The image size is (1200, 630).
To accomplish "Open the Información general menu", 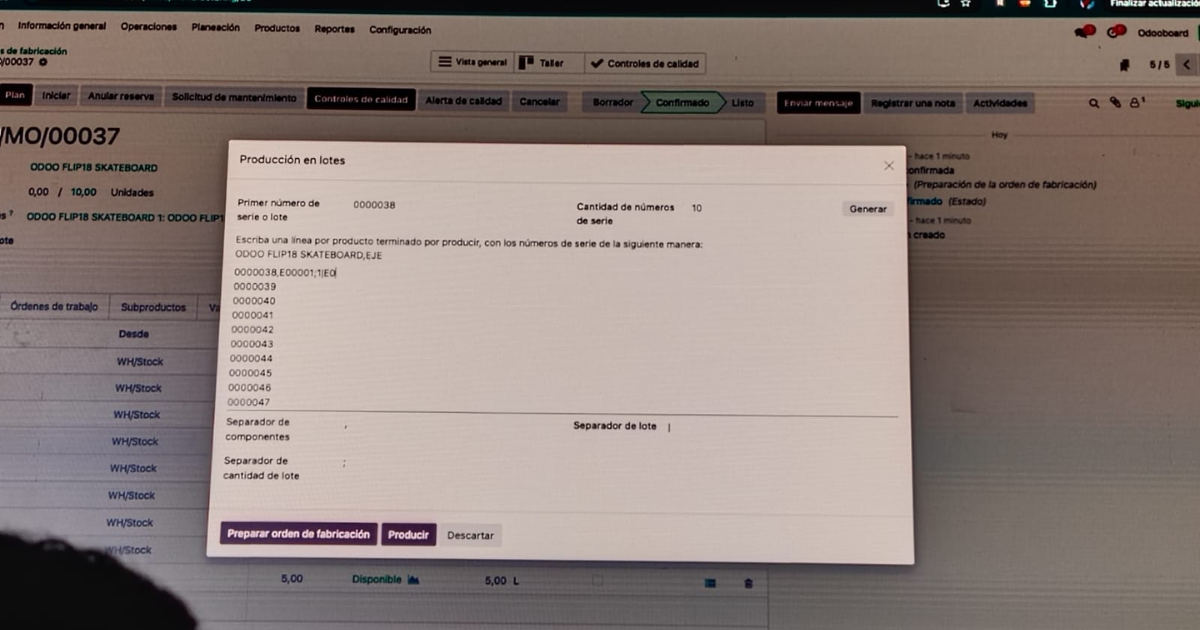I will [x=62, y=27].
